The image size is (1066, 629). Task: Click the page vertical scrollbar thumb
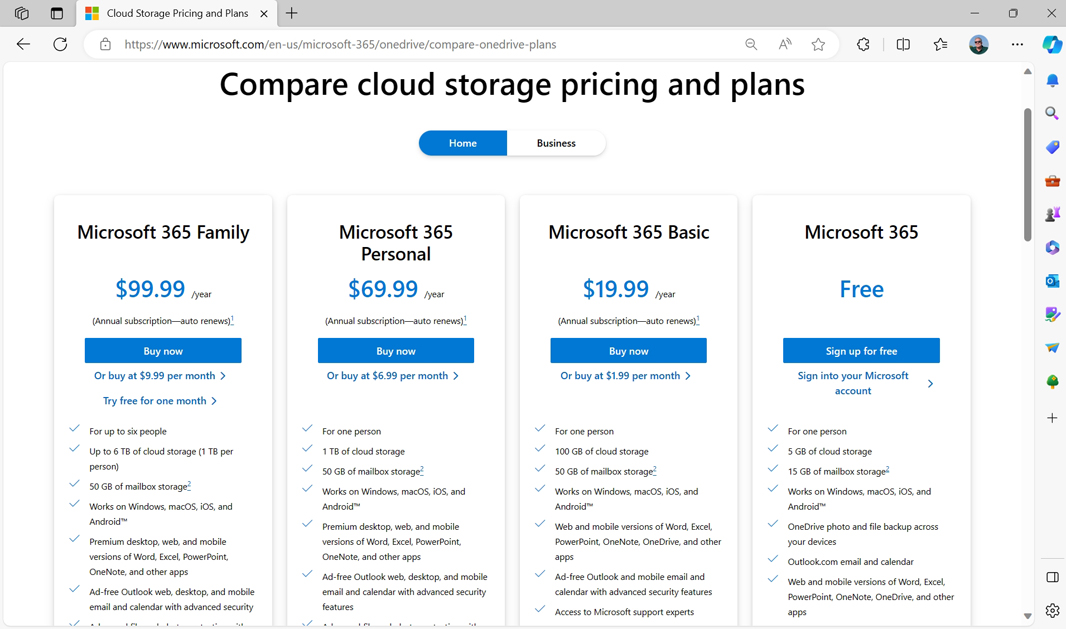pyautogui.click(x=1027, y=175)
